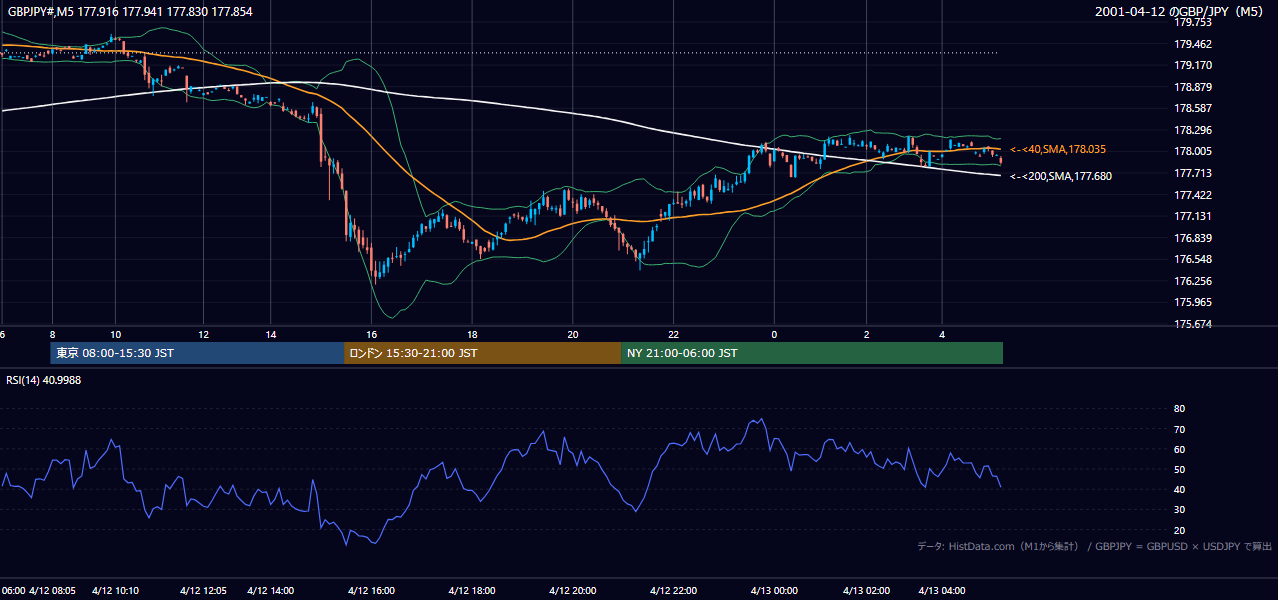
Task: Click the RSI scale value 70
Action: click(x=1179, y=429)
